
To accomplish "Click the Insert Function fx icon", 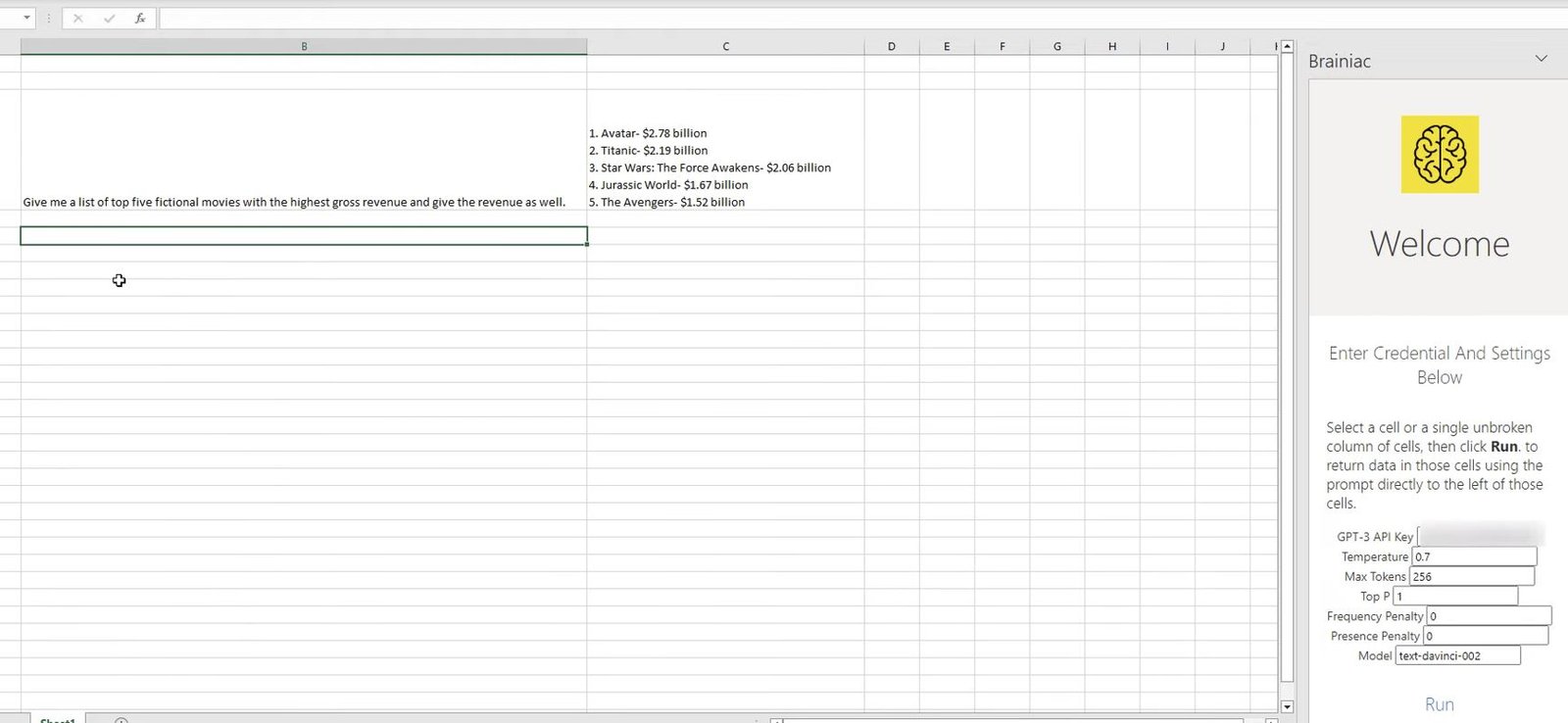I will 140,19.
